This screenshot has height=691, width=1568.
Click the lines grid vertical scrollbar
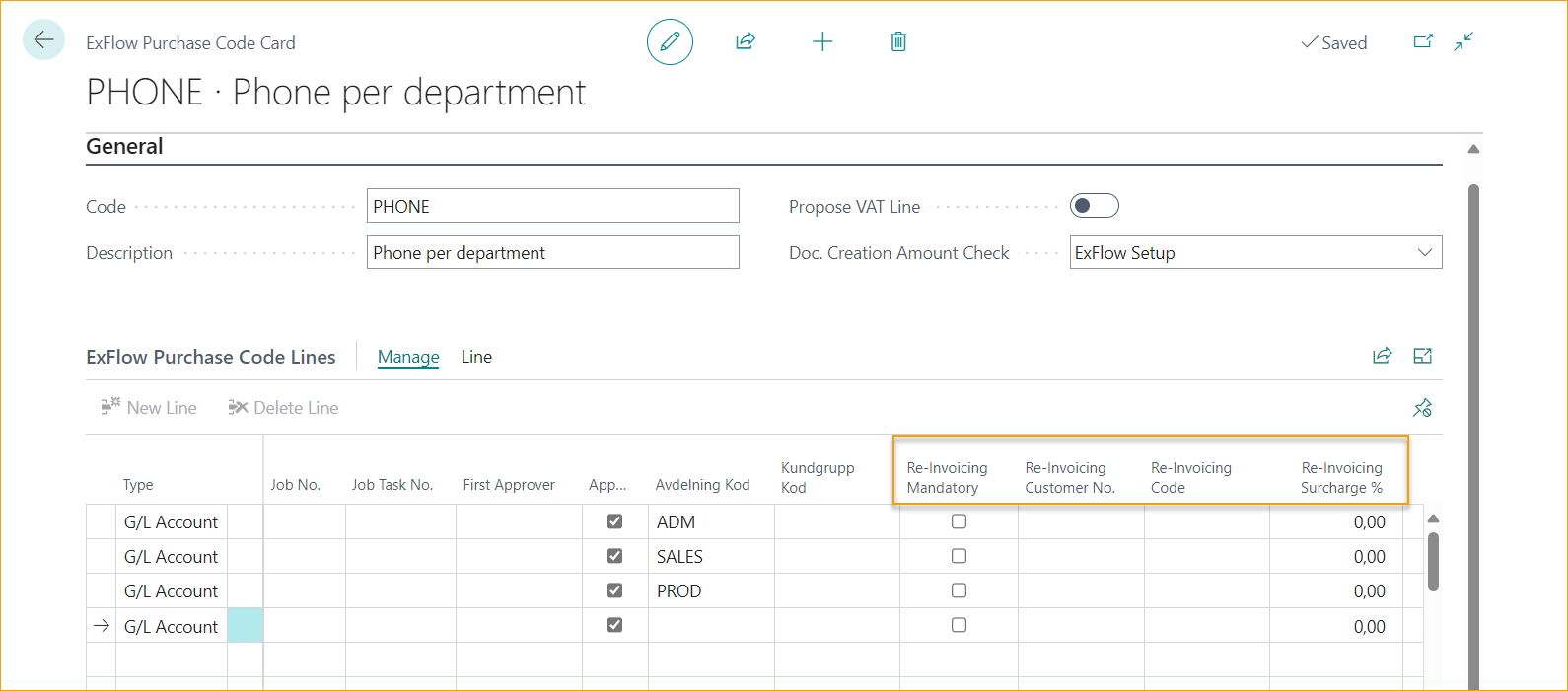click(x=1433, y=562)
